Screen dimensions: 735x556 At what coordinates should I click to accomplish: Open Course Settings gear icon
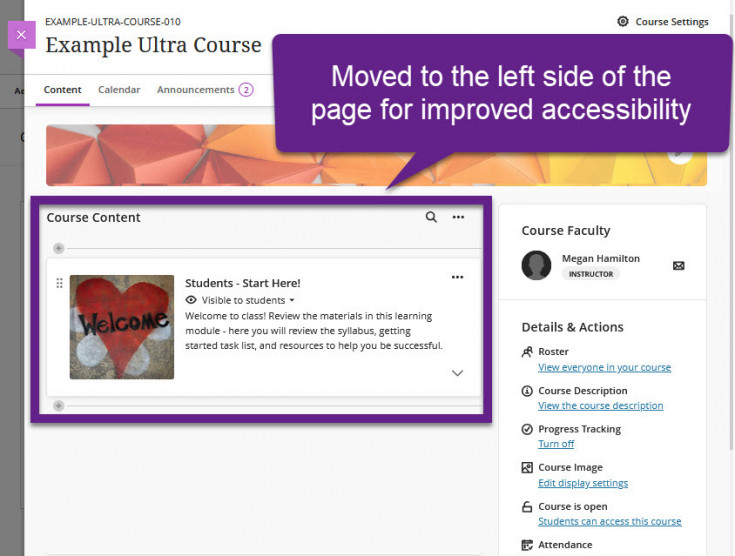point(622,22)
